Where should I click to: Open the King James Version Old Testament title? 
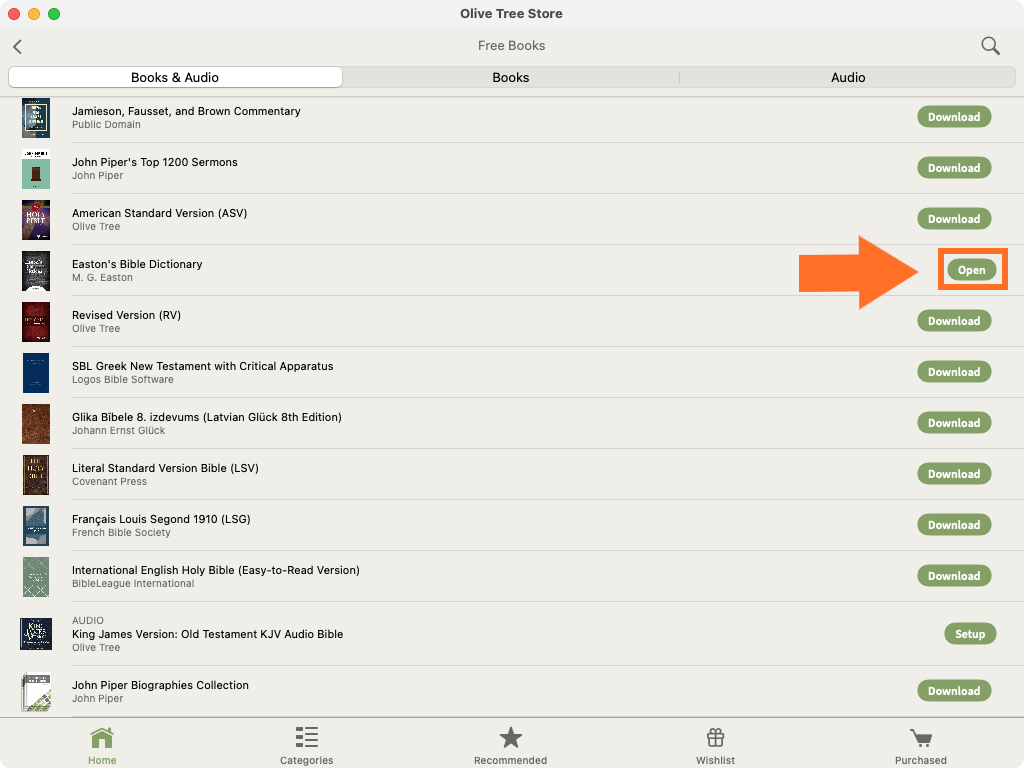207,633
